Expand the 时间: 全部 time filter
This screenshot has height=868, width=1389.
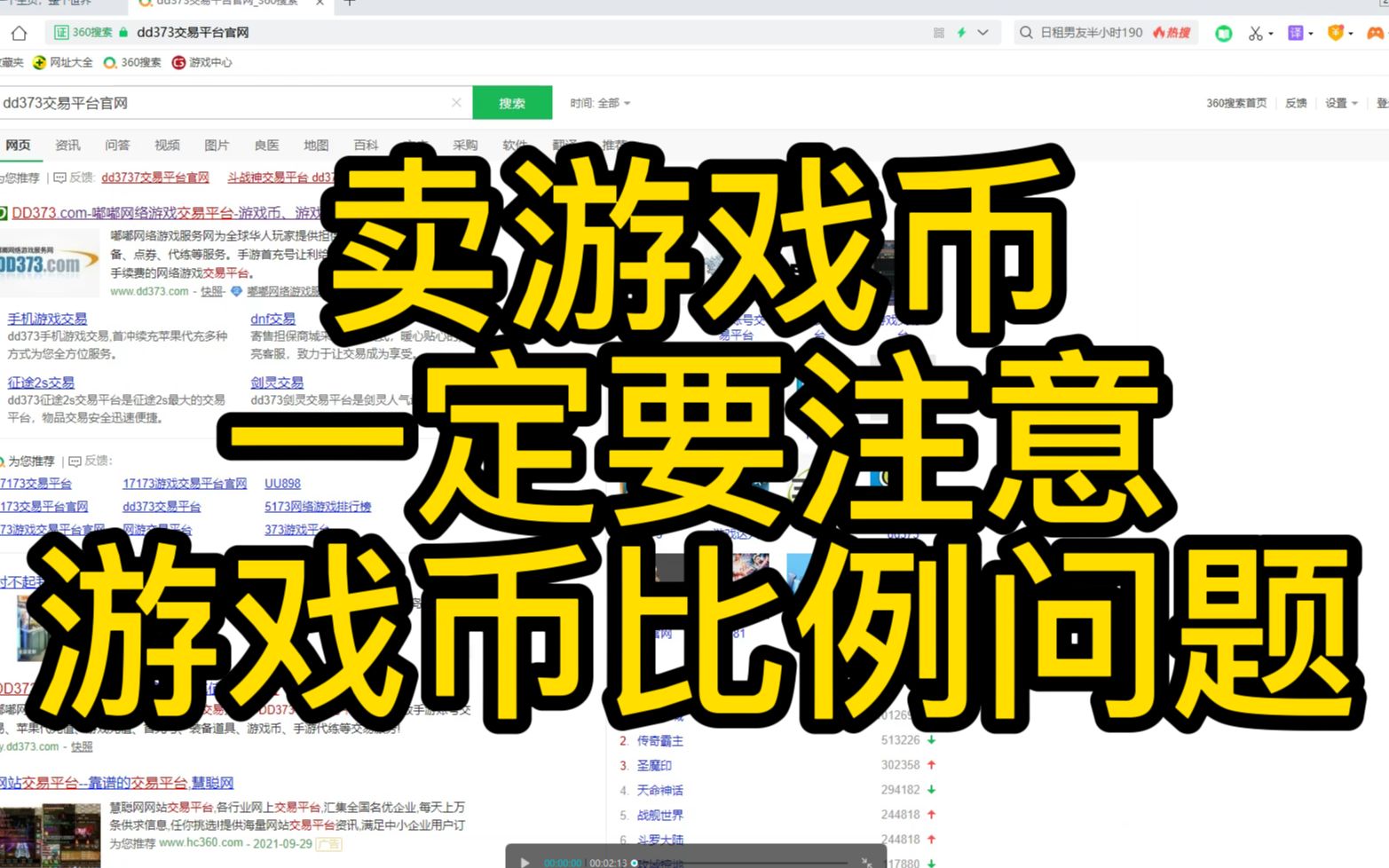click(600, 103)
